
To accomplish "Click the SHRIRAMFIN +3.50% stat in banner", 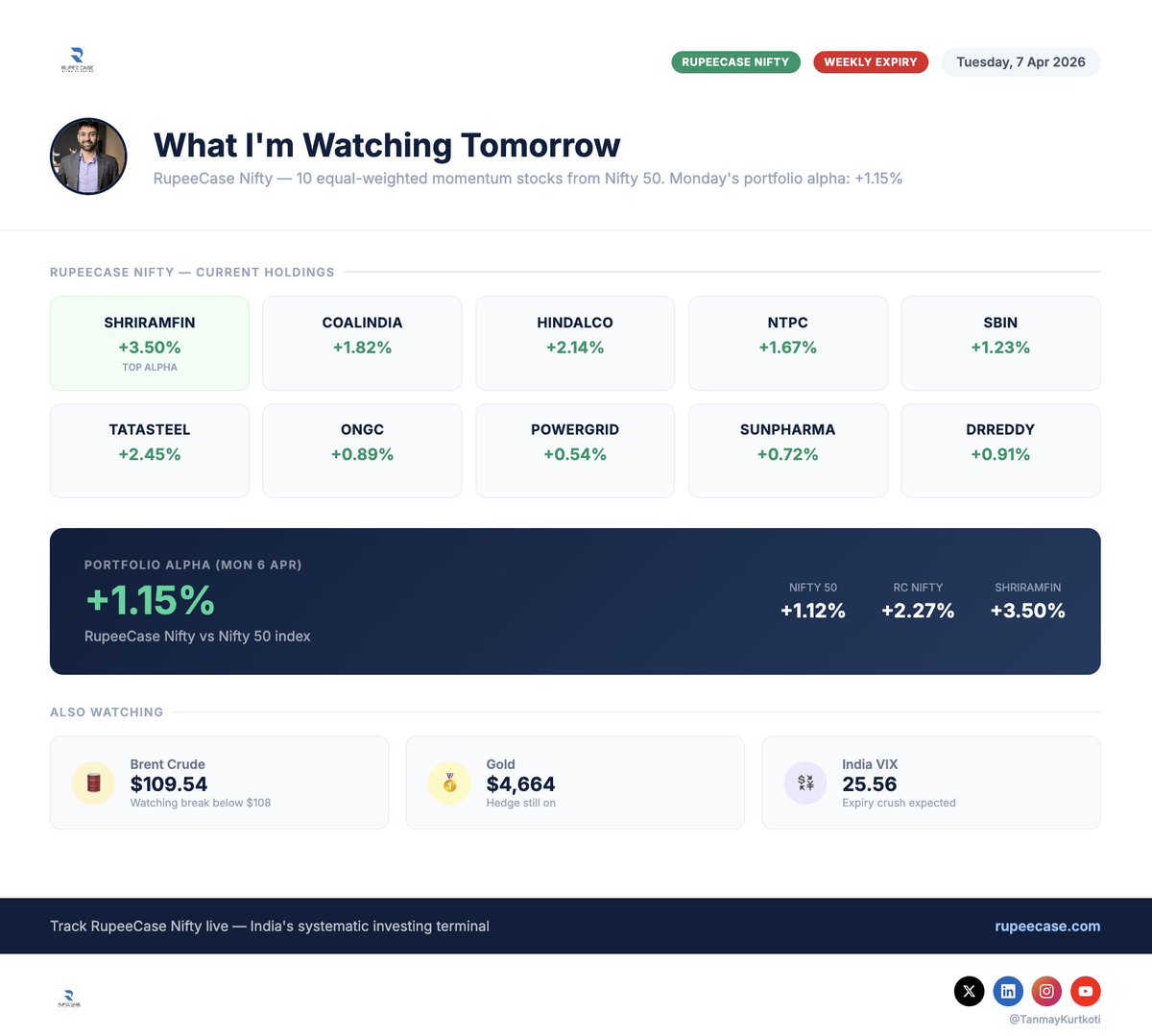I will coord(1028,601).
